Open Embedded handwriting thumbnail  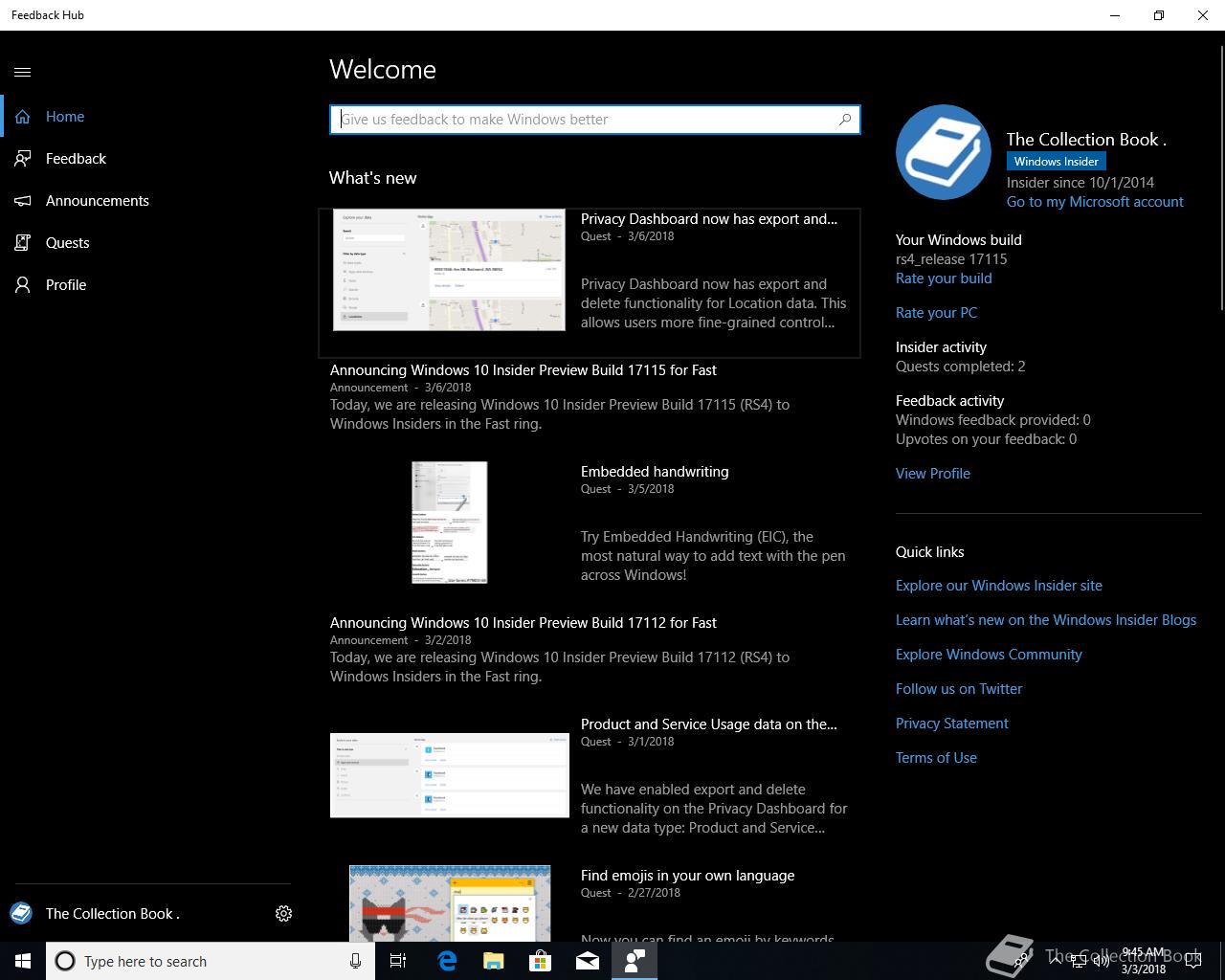pos(450,523)
